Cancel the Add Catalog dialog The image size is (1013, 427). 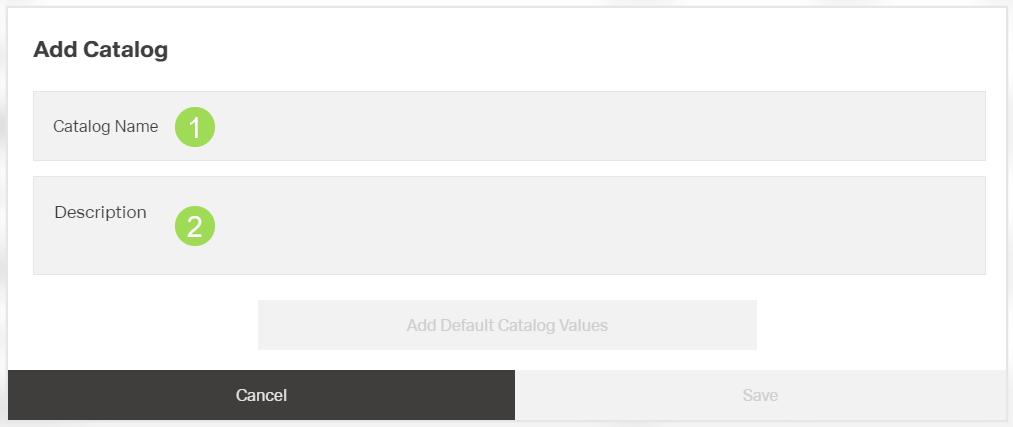pos(261,395)
